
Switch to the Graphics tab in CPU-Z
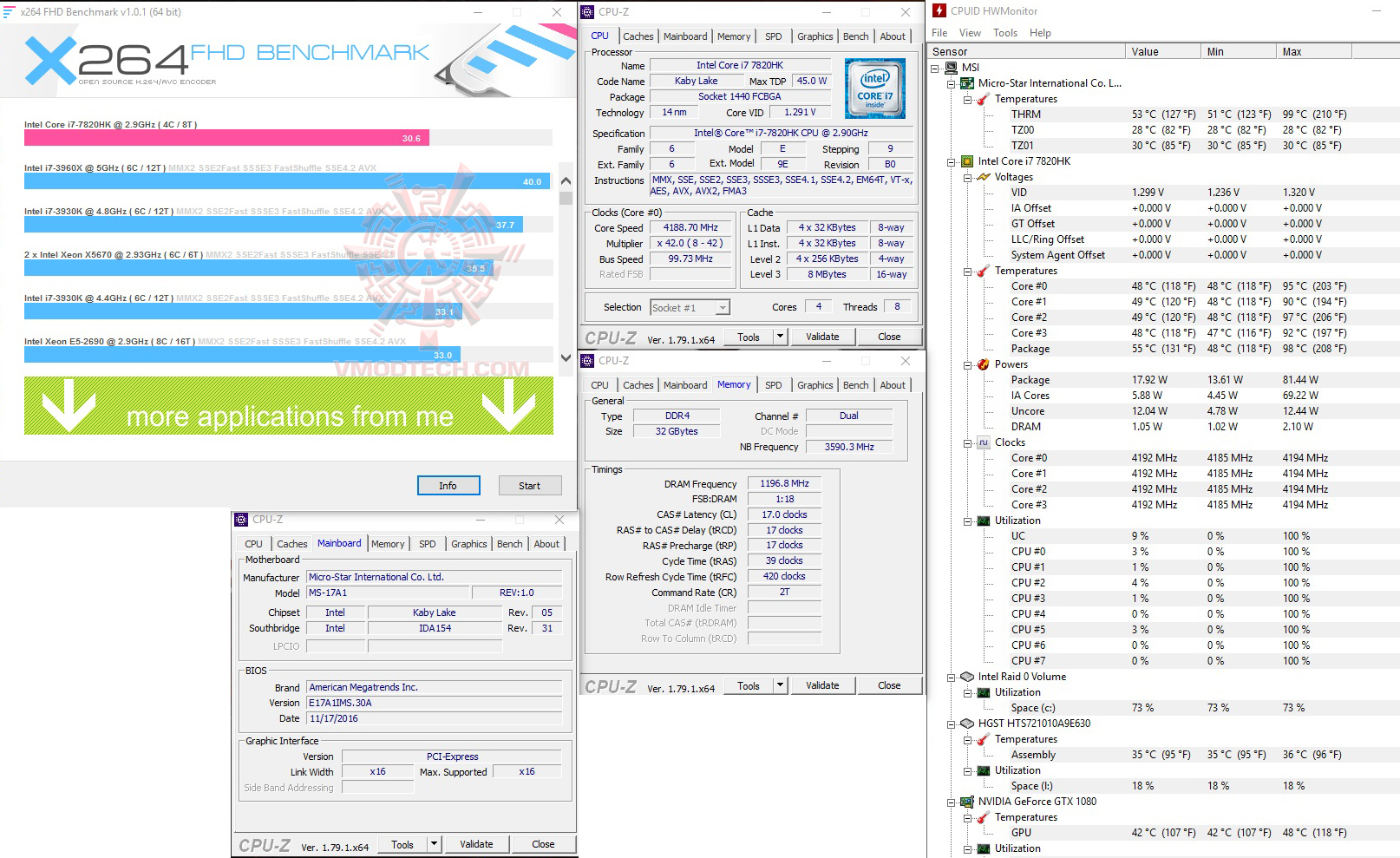[x=814, y=36]
